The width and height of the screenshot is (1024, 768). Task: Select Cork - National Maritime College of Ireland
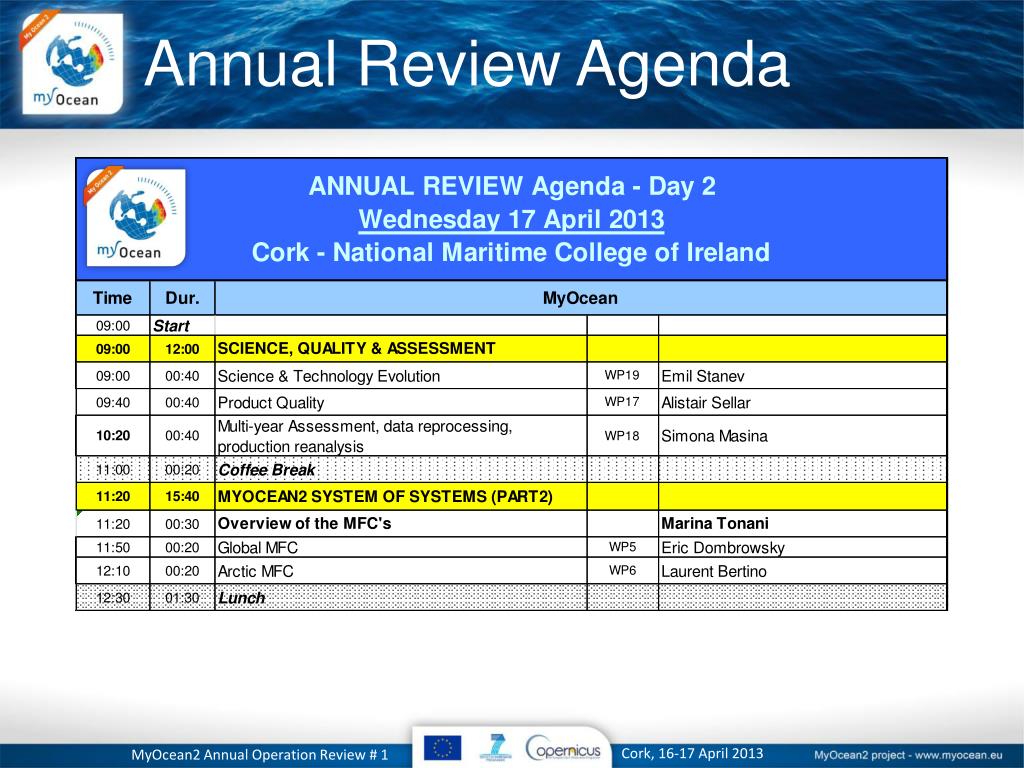[511, 253]
